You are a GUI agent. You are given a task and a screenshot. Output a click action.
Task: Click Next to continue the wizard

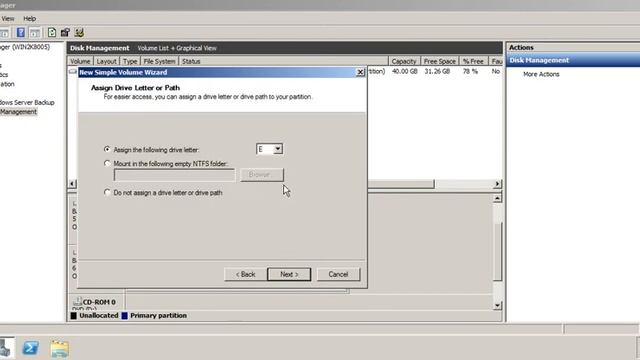(289, 274)
